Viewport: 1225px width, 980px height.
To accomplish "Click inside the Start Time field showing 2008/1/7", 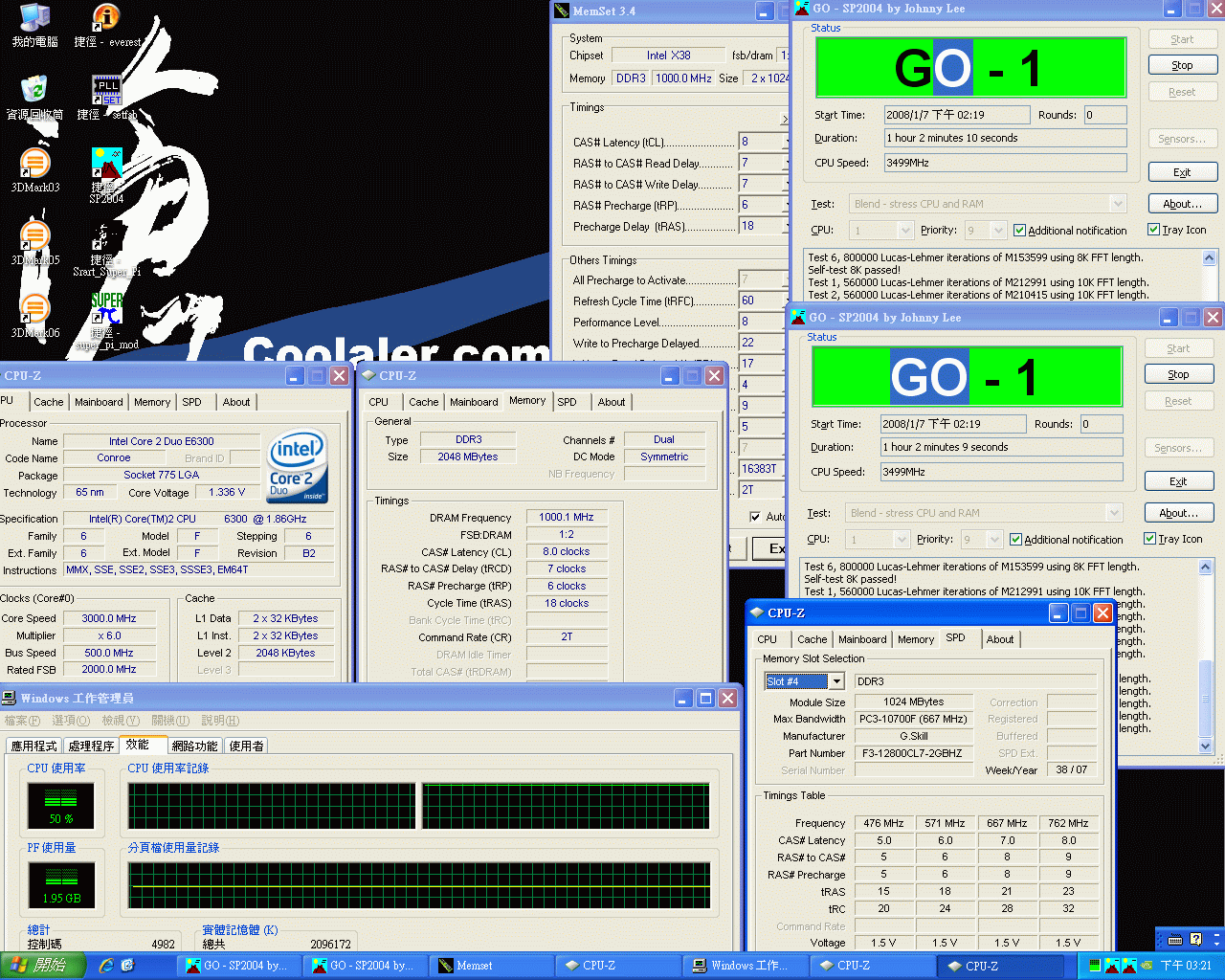I will [x=957, y=114].
